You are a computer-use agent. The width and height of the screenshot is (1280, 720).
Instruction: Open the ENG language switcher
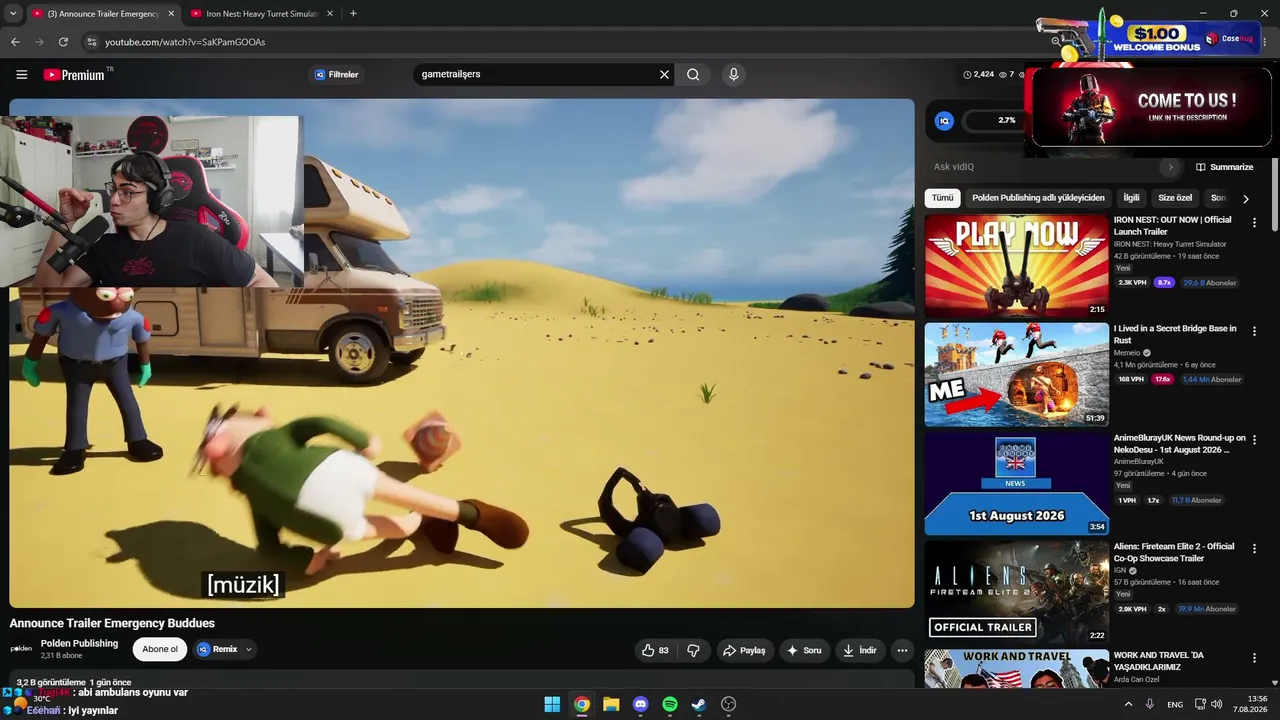1175,704
